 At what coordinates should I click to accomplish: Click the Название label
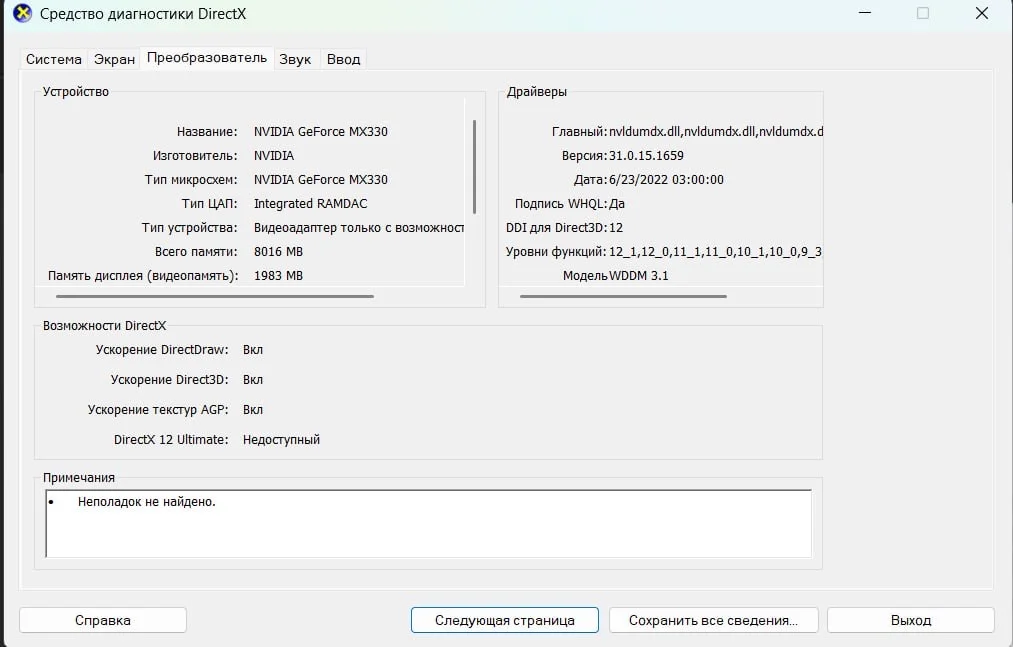point(207,131)
